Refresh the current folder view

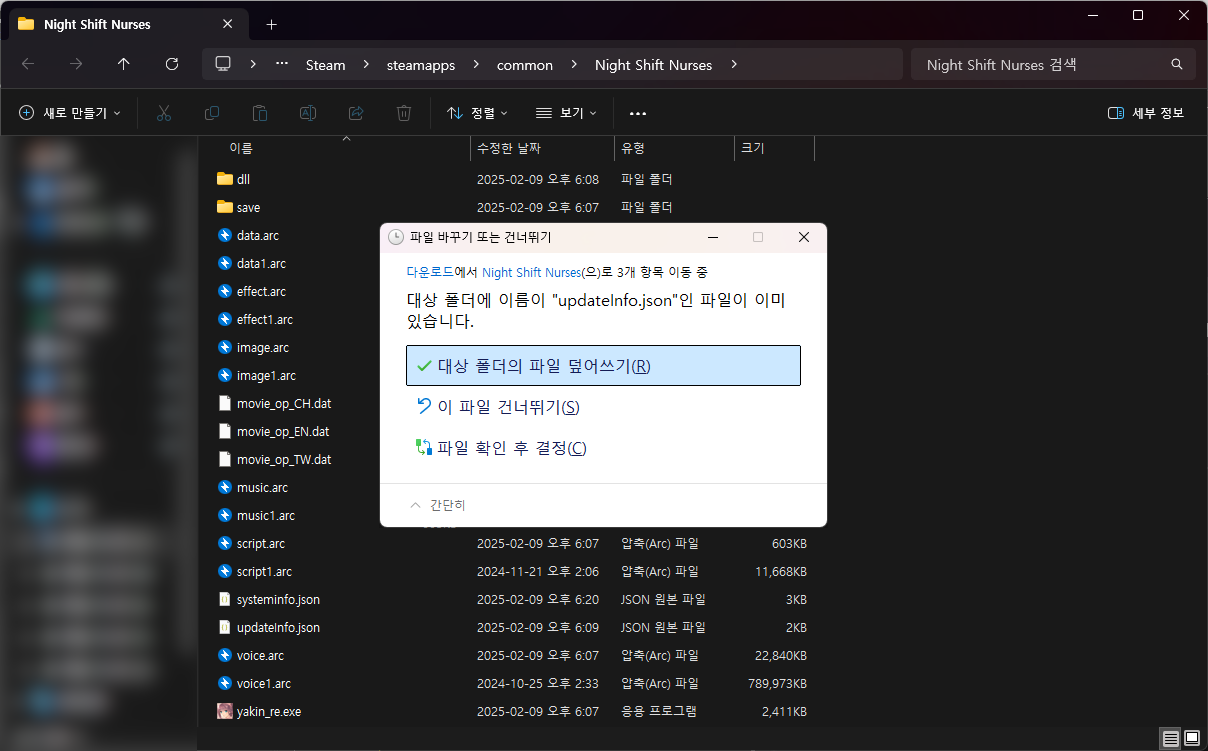[x=172, y=64]
